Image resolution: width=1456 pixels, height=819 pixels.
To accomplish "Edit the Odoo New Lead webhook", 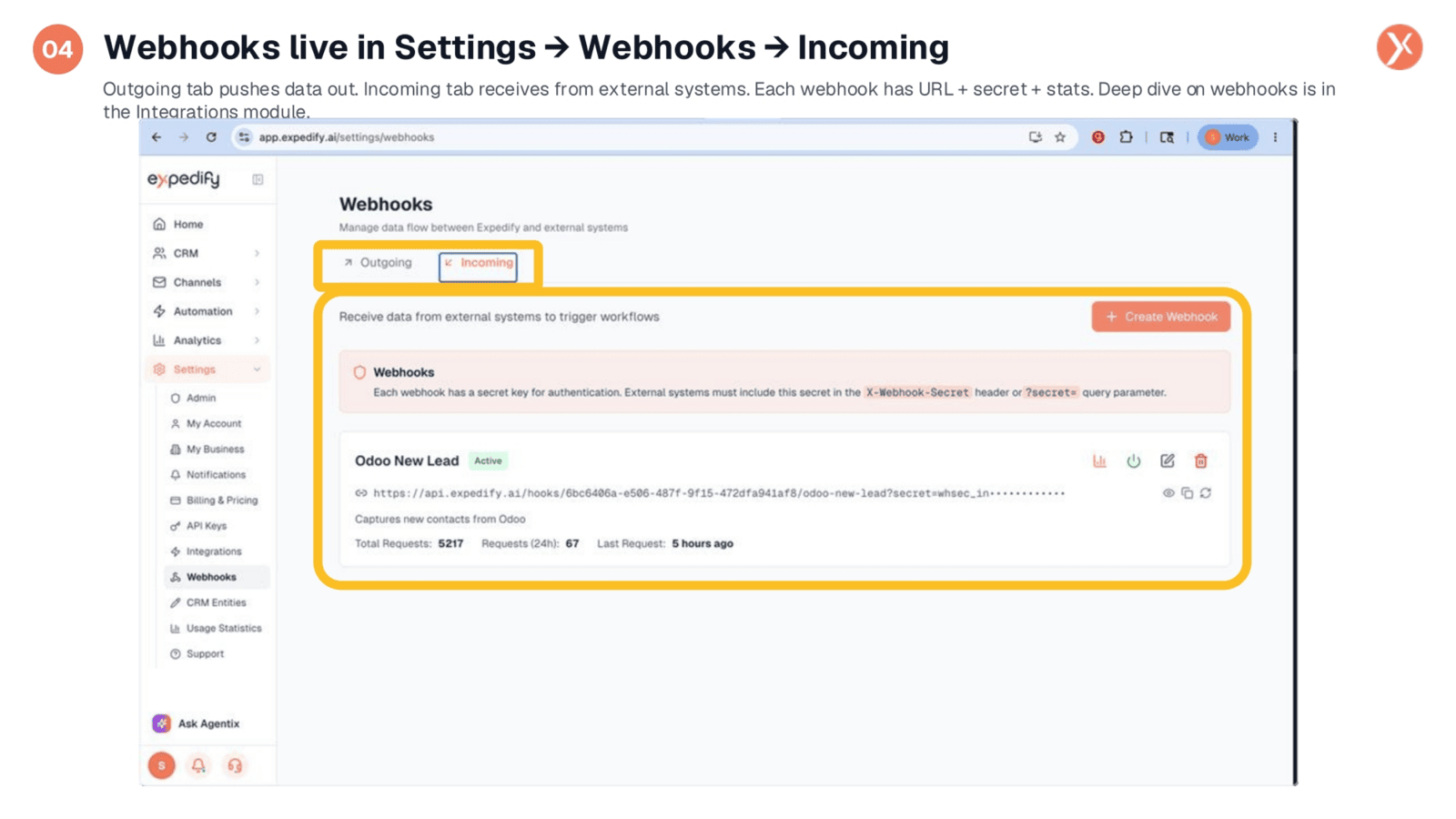I will click(1168, 461).
